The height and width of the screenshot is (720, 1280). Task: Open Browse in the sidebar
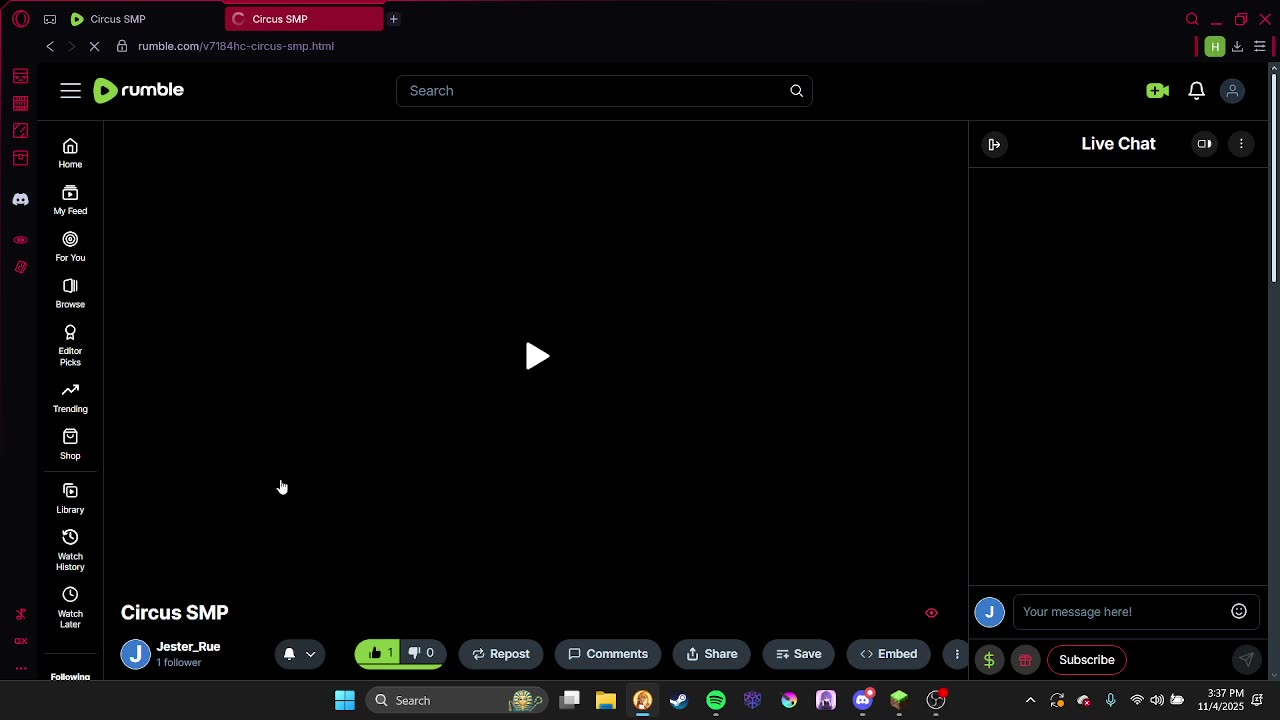pyautogui.click(x=70, y=293)
